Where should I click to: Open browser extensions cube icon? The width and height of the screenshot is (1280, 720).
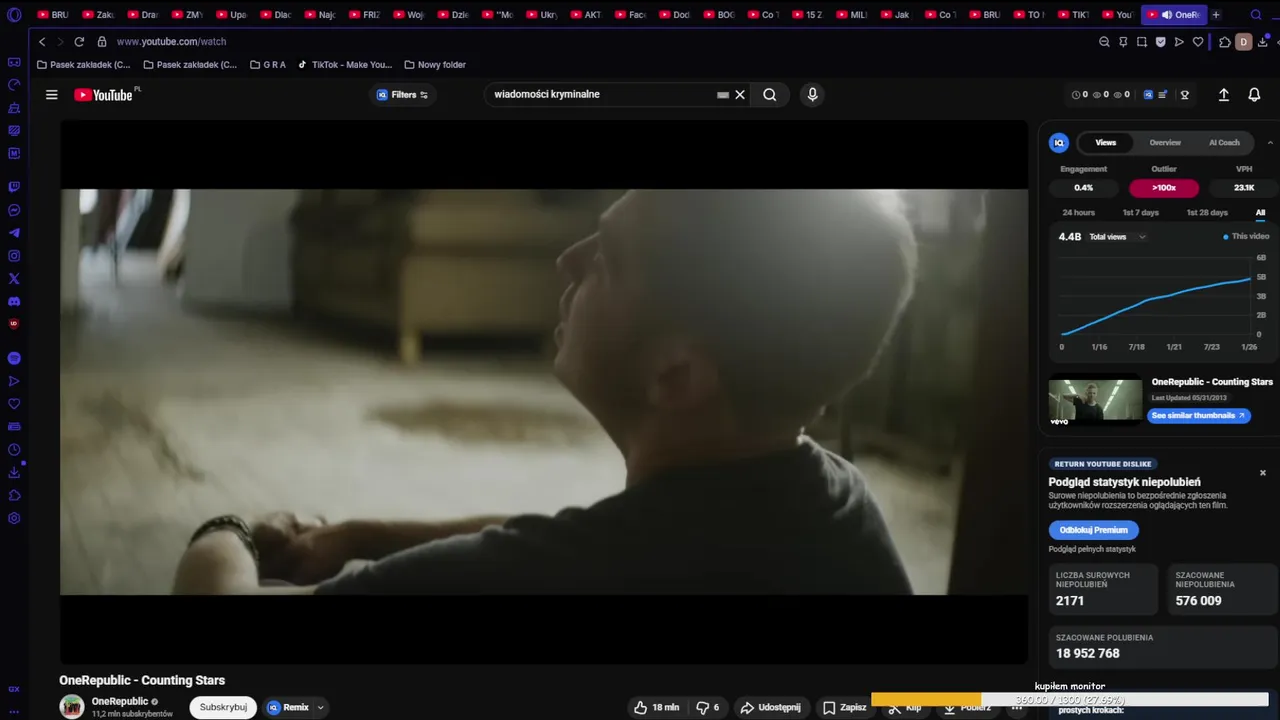point(1225,42)
